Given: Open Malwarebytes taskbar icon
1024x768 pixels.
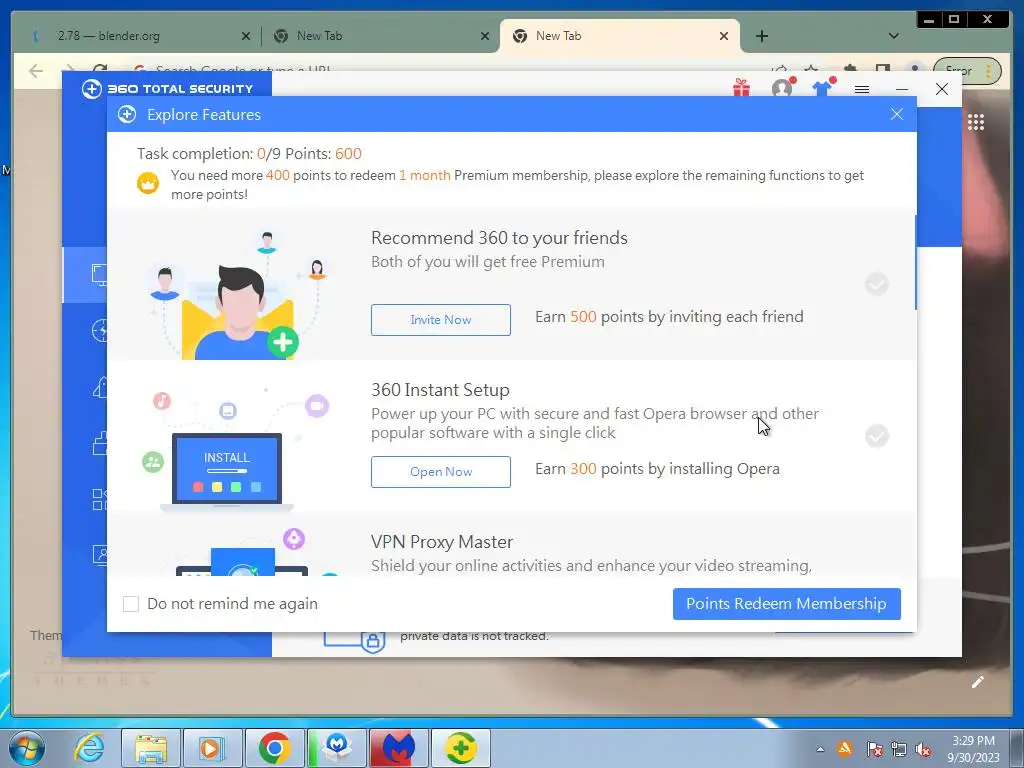Looking at the screenshot, I should coord(398,748).
